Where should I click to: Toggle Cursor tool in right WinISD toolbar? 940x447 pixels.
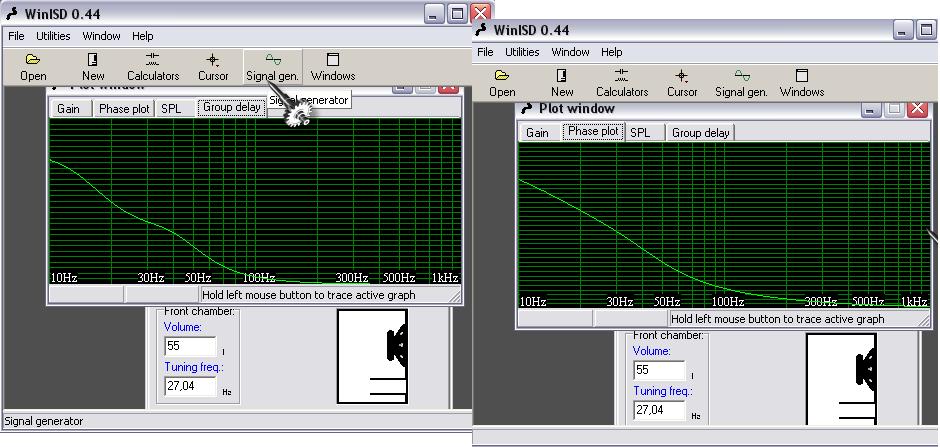[682, 83]
